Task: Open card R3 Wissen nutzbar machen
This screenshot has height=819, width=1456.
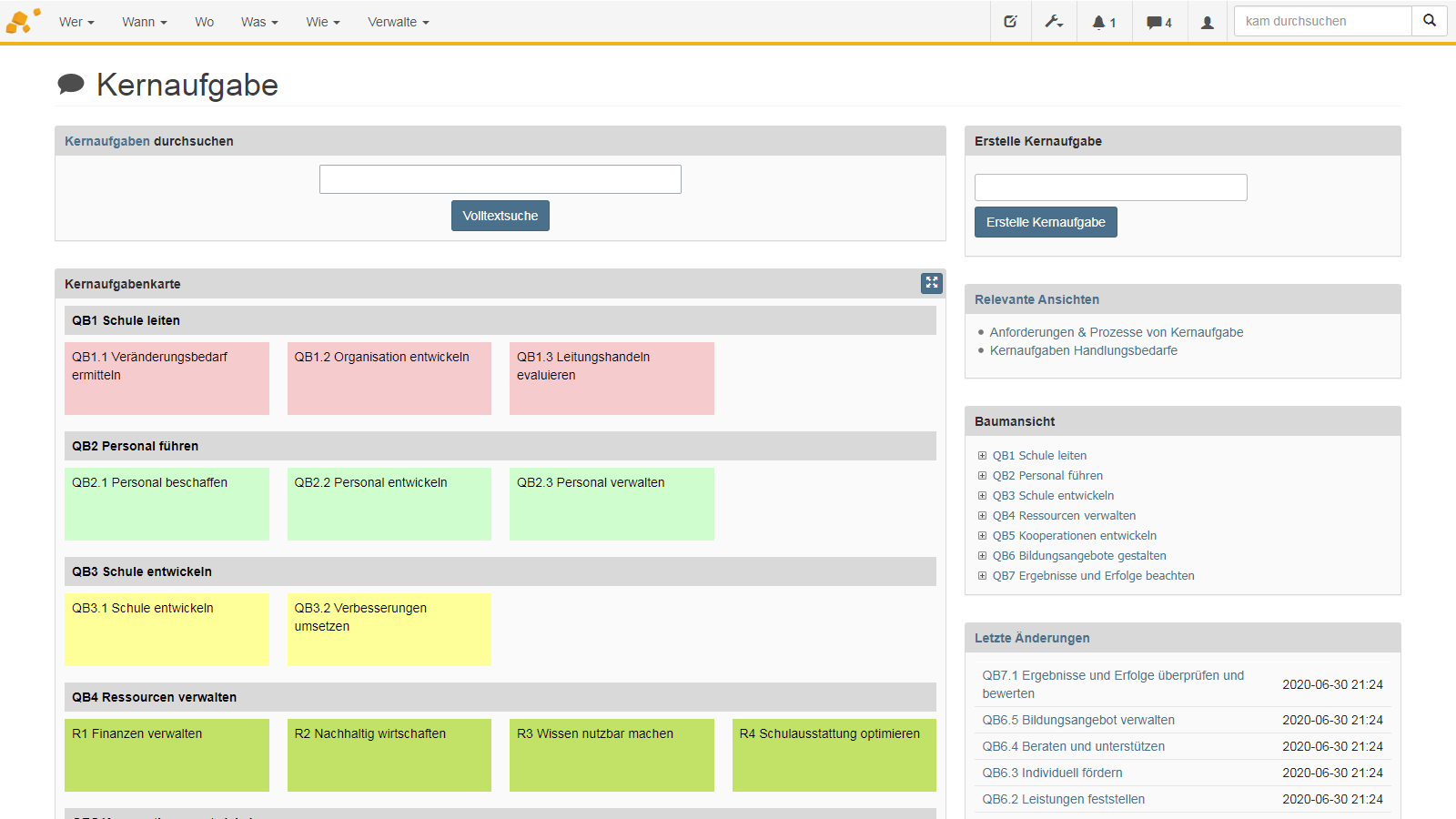Action: tap(612, 755)
